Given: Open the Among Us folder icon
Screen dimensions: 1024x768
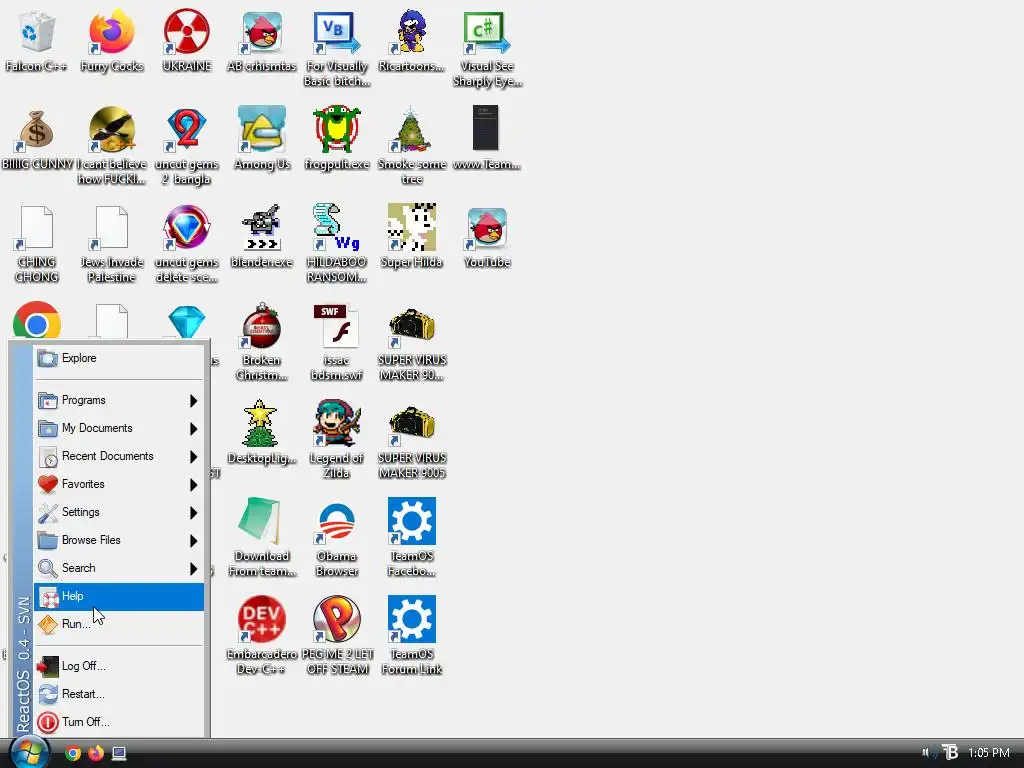Looking at the screenshot, I should (262, 129).
